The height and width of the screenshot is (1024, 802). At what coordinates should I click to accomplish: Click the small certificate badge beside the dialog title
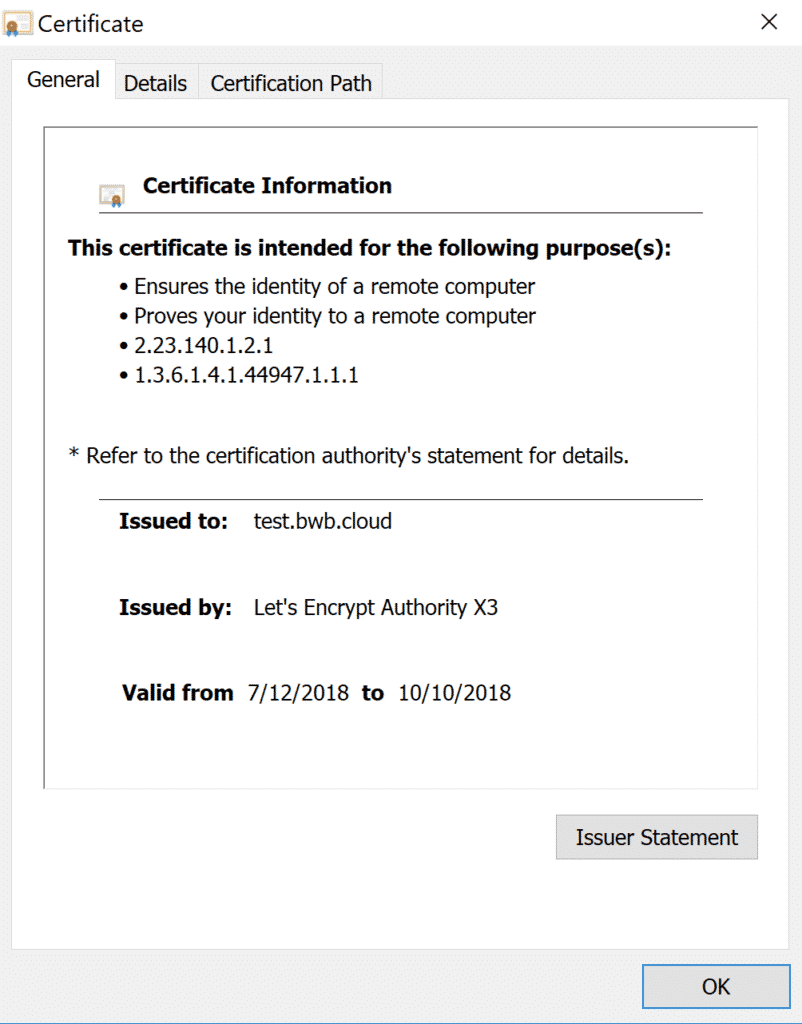[16, 22]
